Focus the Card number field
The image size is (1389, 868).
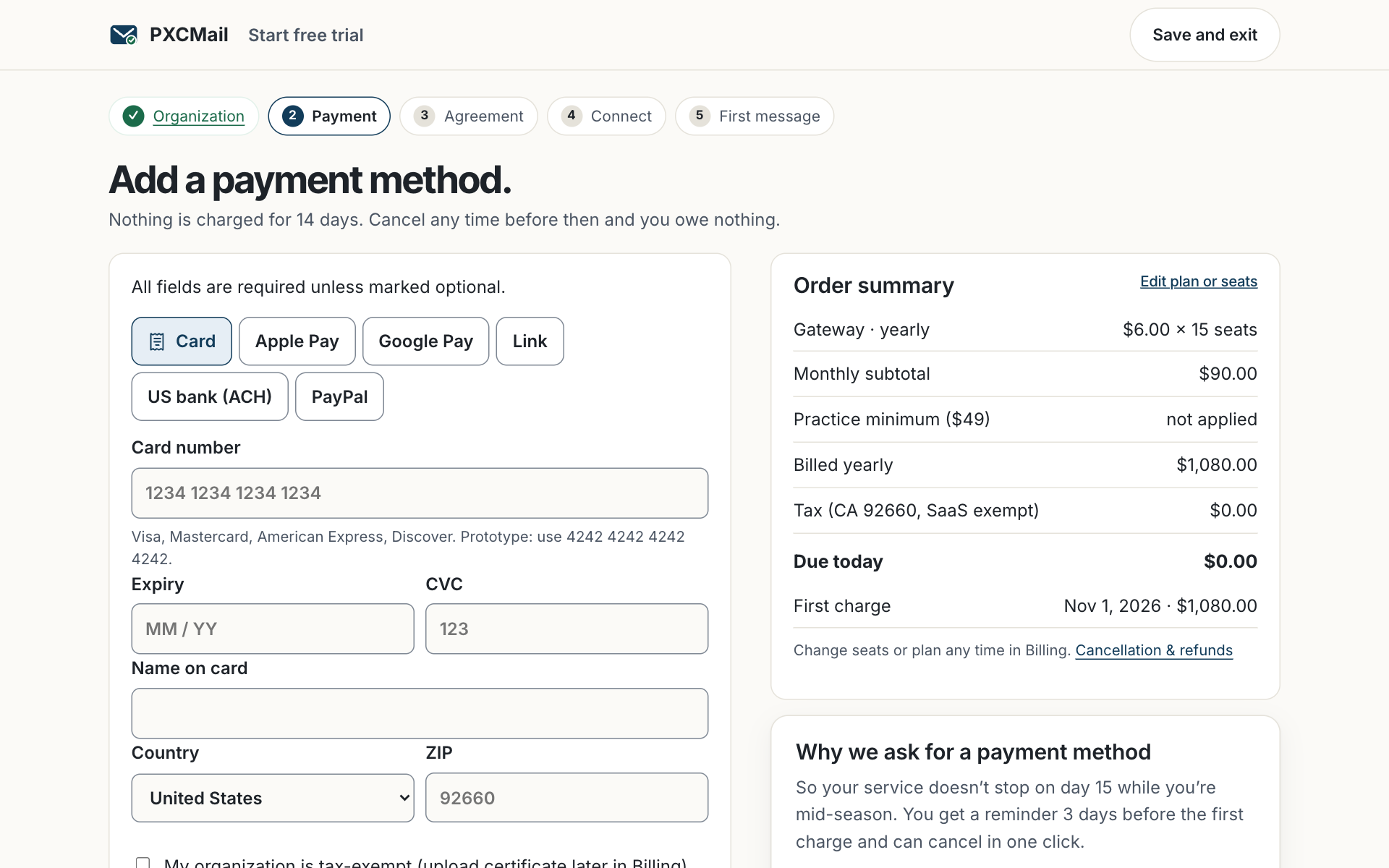tap(420, 493)
